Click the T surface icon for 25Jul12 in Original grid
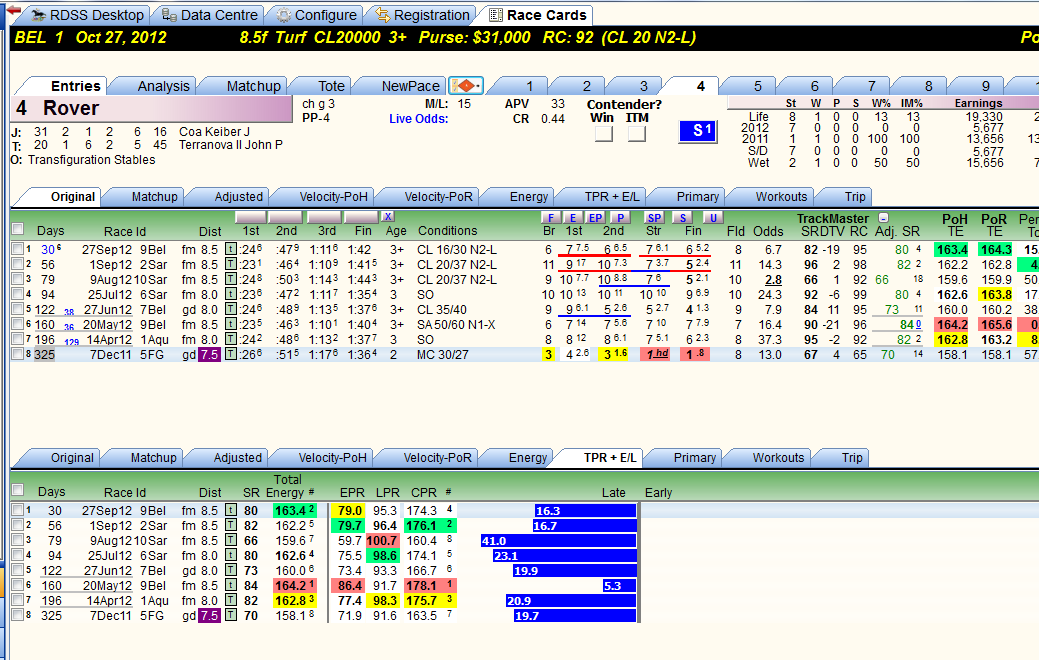Viewport: 1039px width, 660px height. coord(231,294)
